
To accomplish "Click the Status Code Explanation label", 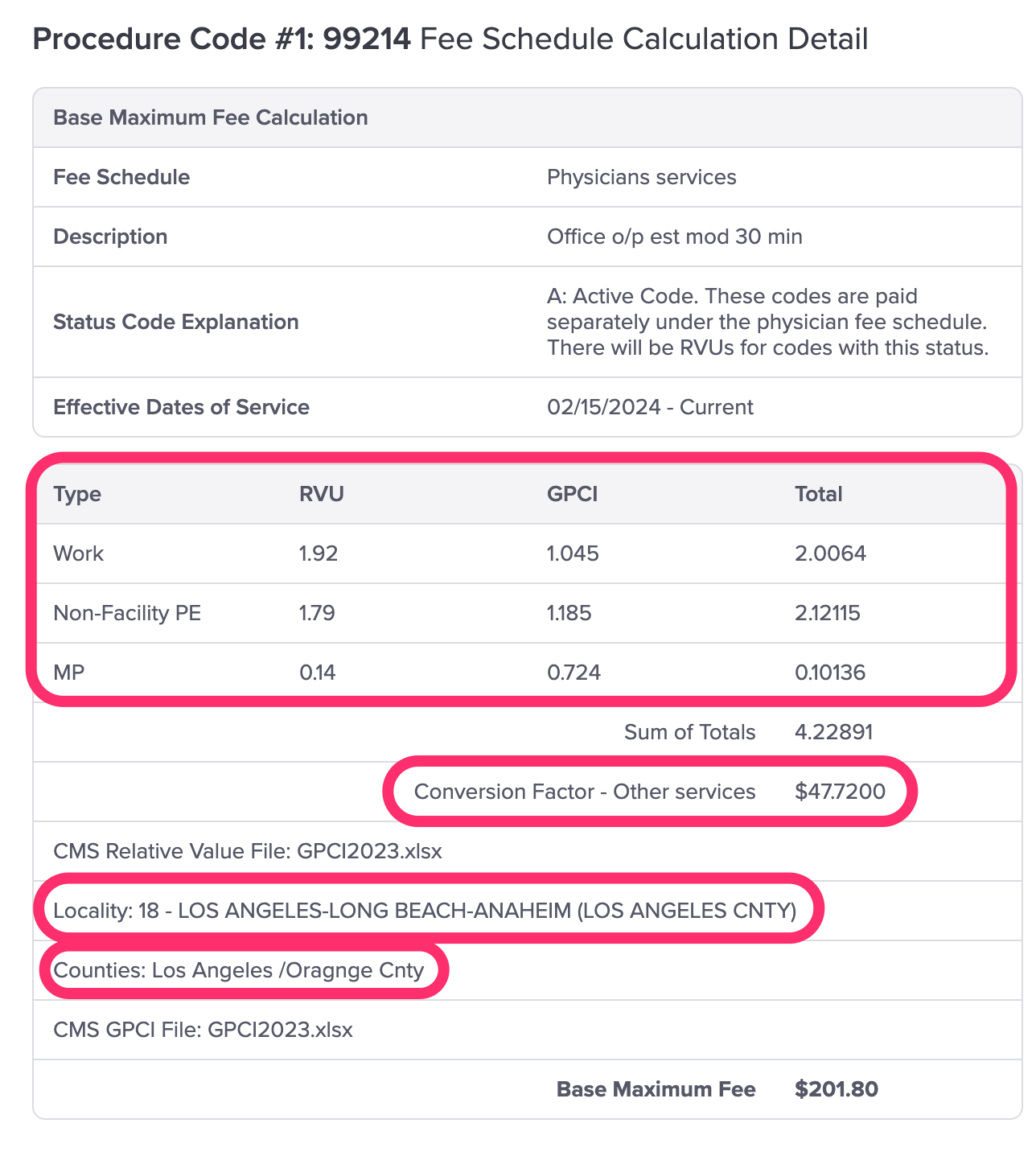I will point(176,322).
